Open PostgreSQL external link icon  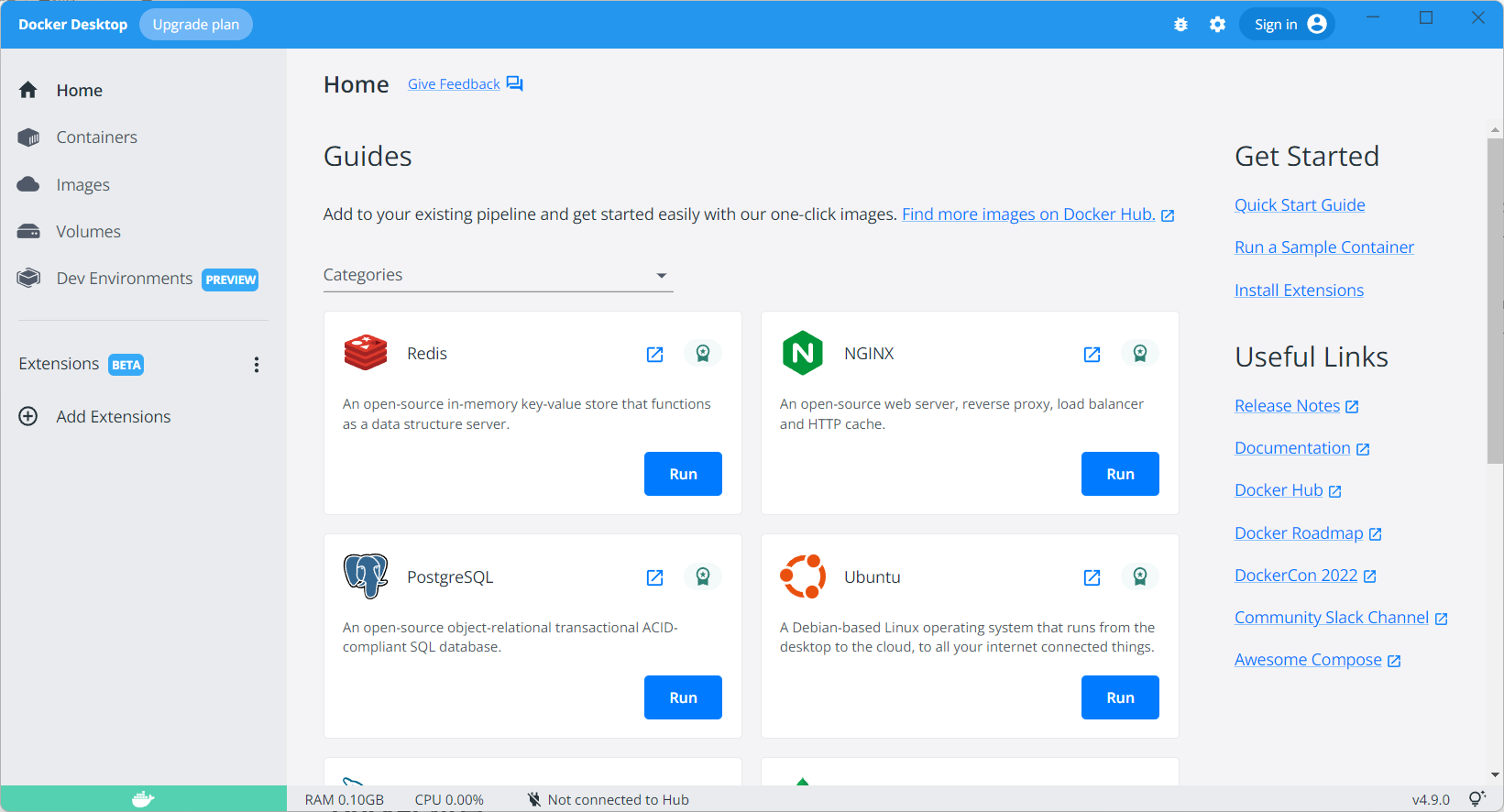point(655,578)
